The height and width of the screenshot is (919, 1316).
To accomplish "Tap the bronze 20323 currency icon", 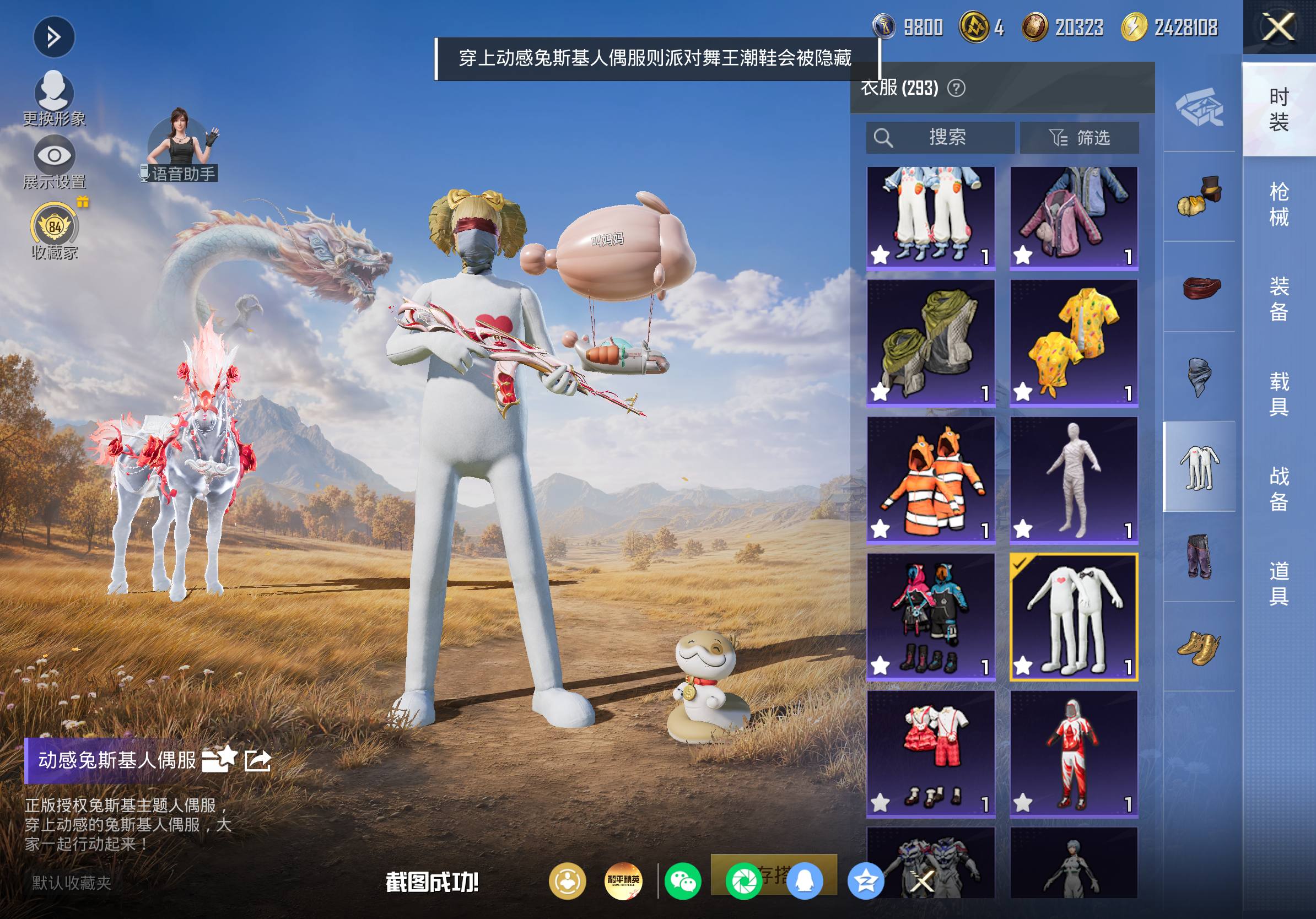I will 1034,27.
